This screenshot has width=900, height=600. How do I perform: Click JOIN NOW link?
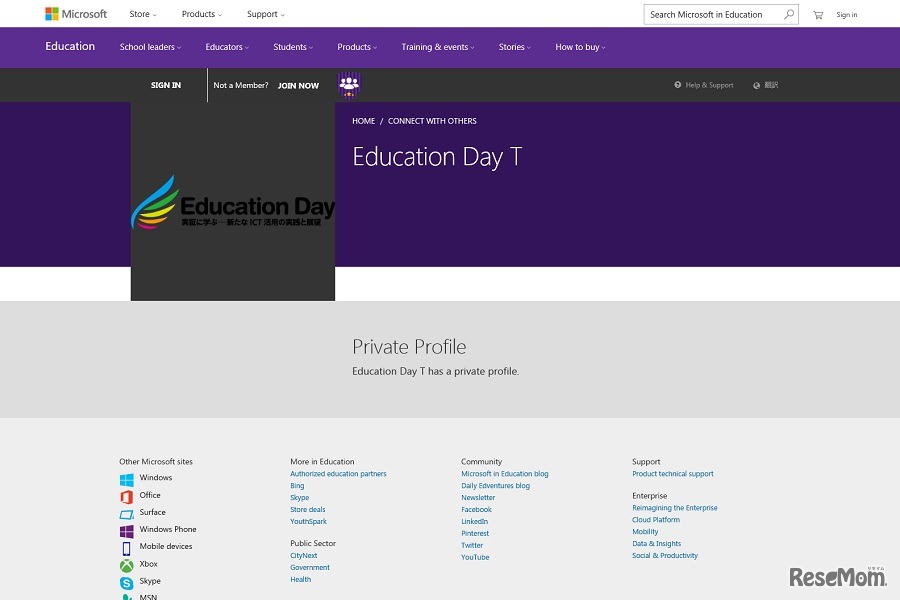(x=298, y=86)
